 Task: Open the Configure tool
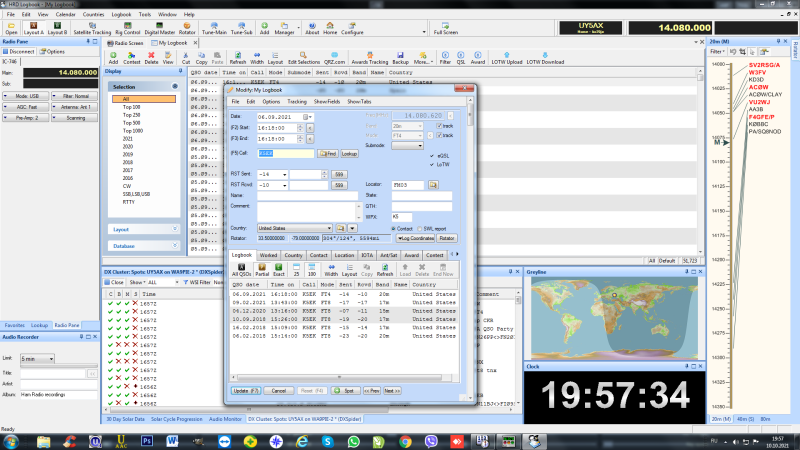352,28
